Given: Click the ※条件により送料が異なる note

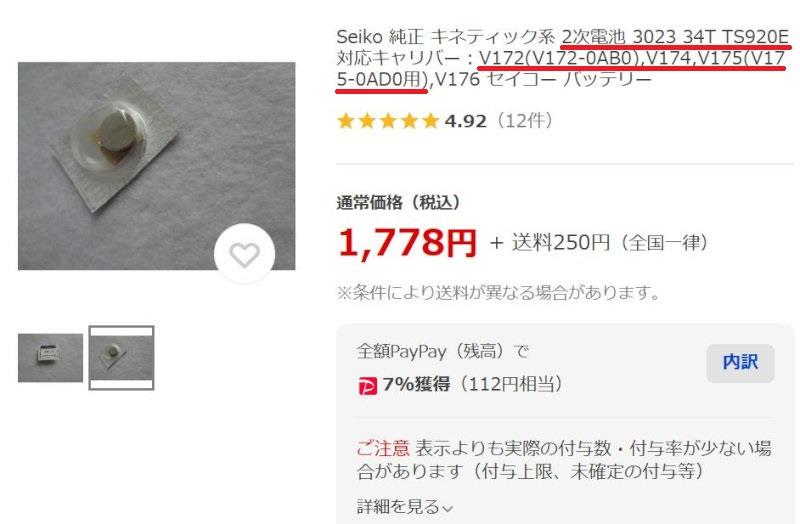Looking at the screenshot, I should [x=498, y=293].
